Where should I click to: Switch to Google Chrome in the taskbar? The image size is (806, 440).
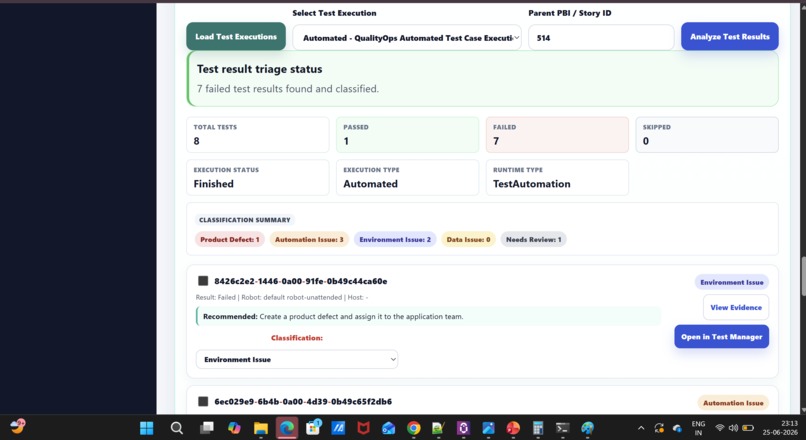tap(413, 428)
